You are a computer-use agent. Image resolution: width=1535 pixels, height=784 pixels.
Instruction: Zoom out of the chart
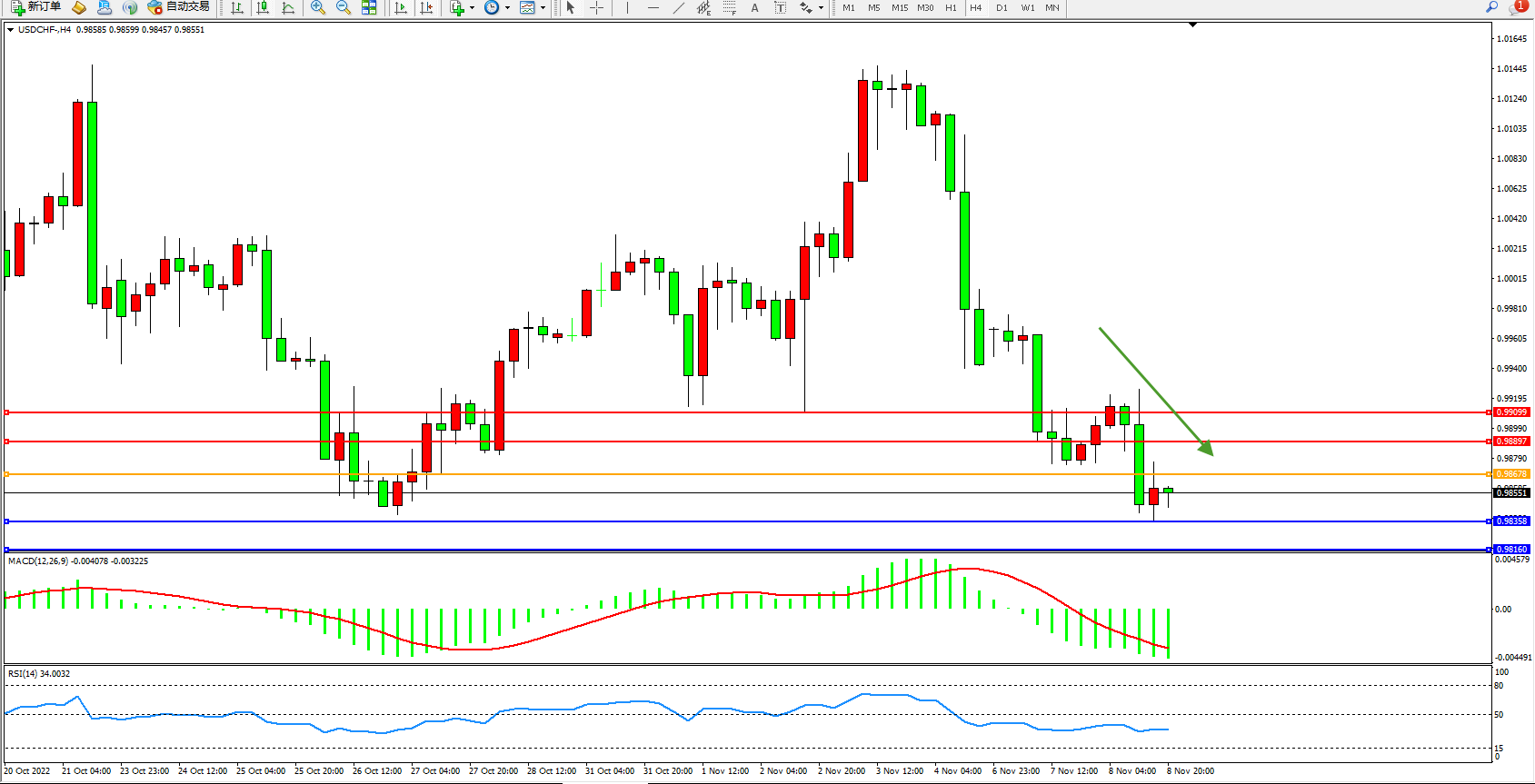tap(344, 7)
